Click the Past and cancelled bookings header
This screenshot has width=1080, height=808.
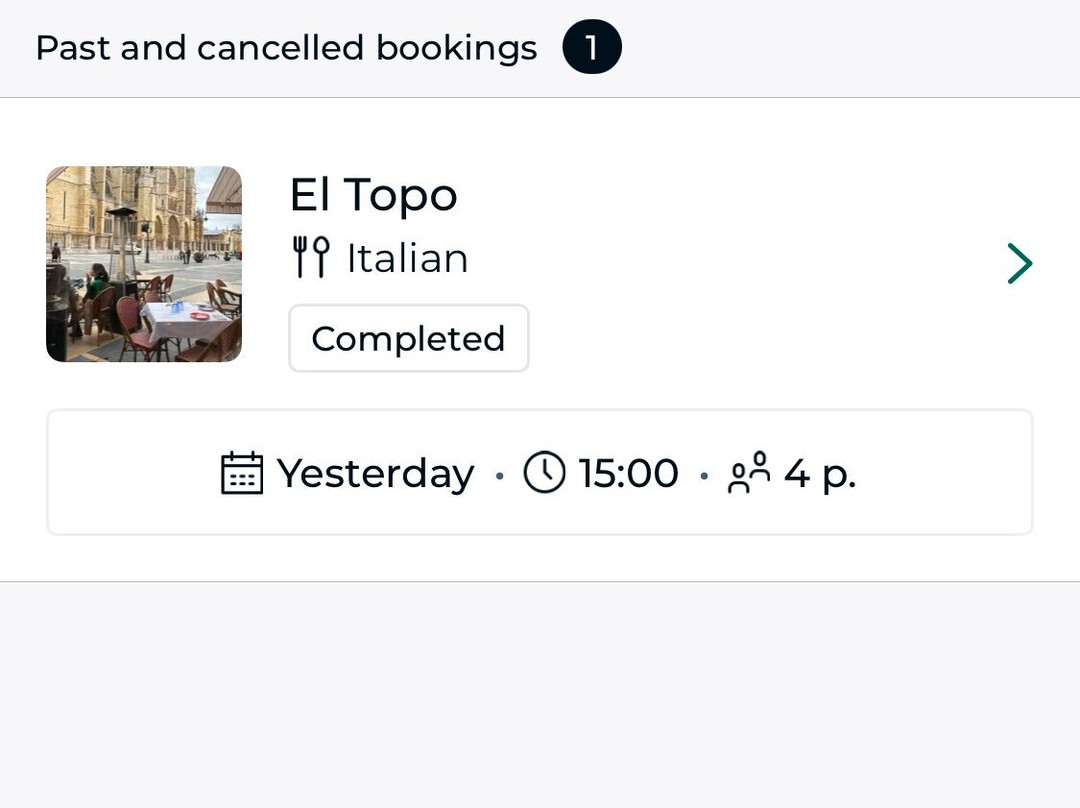(x=286, y=48)
